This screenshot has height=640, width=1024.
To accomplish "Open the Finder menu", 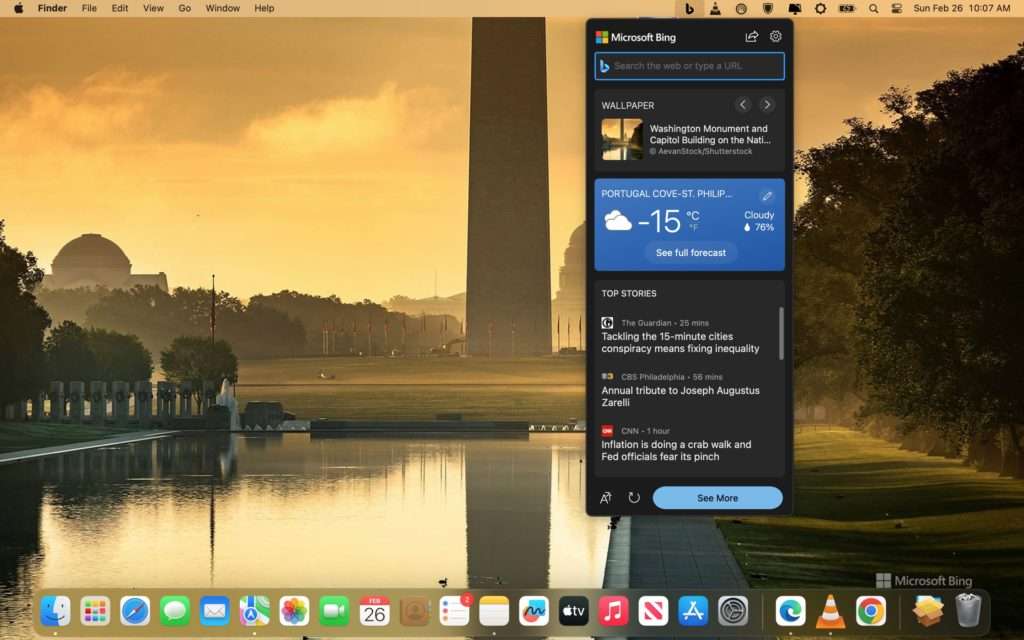I will point(52,8).
